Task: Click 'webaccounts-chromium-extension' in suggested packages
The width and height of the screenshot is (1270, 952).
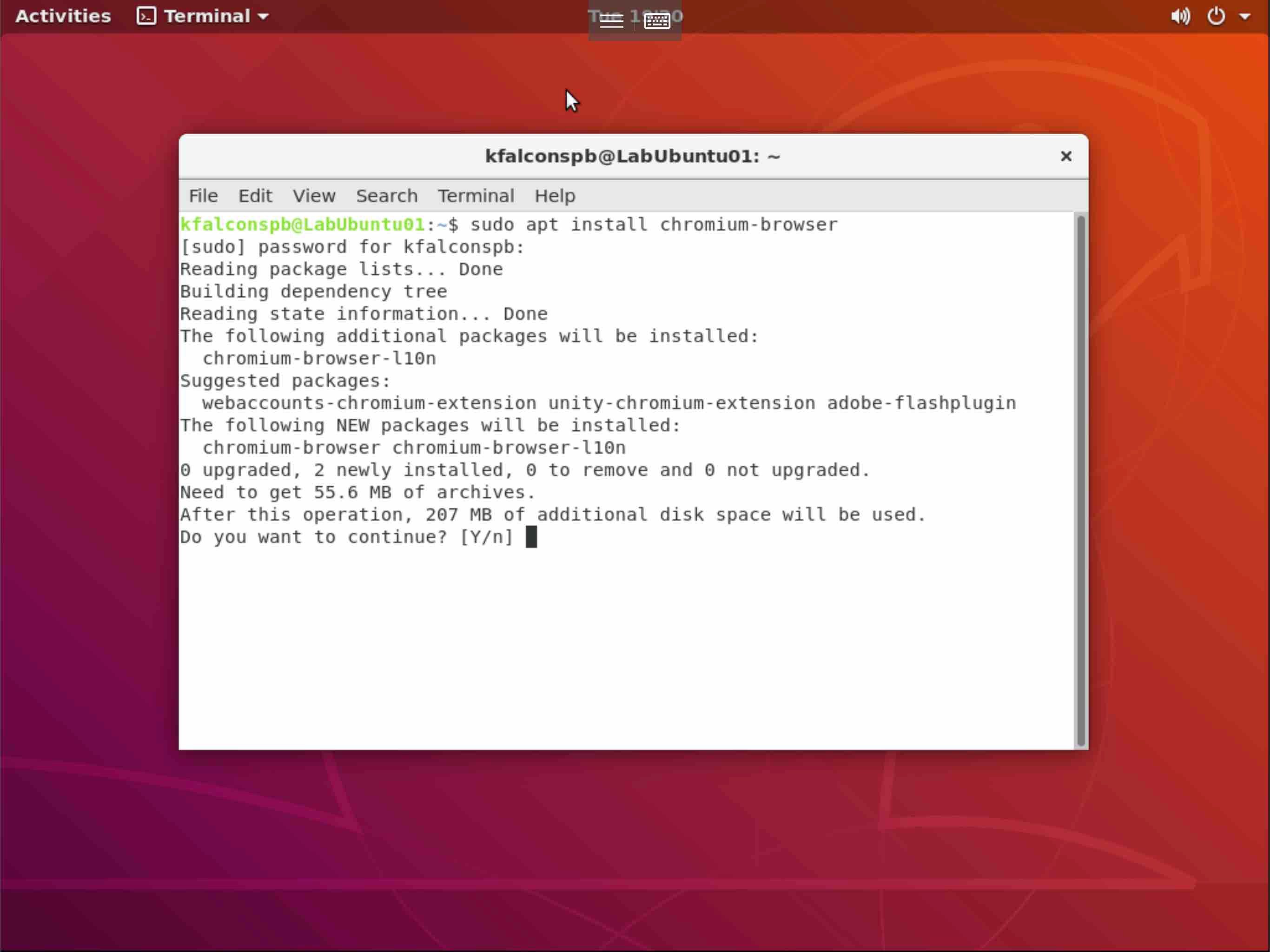Action: point(369,403)
